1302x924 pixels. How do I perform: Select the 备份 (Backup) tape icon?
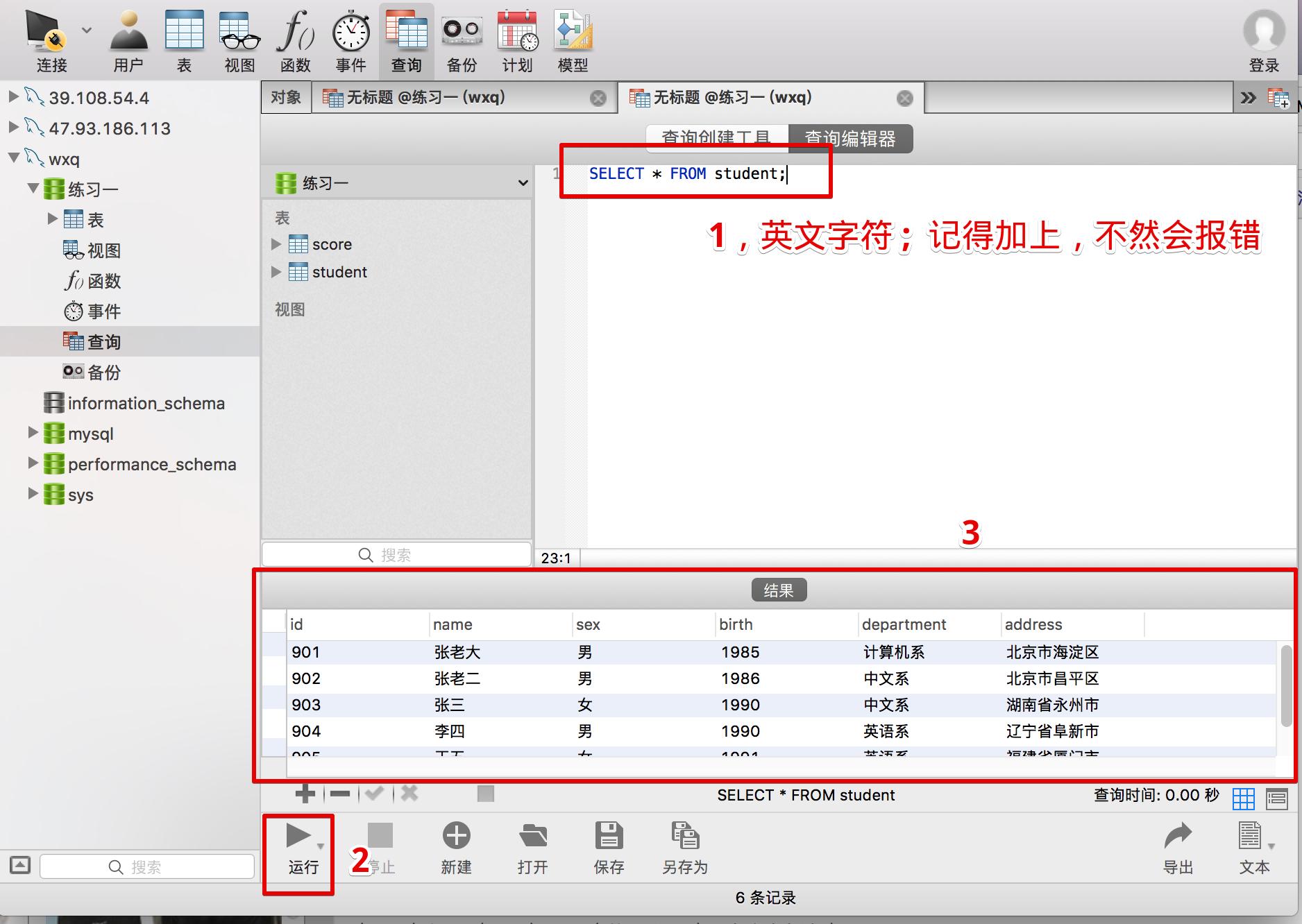pos(462,40)
